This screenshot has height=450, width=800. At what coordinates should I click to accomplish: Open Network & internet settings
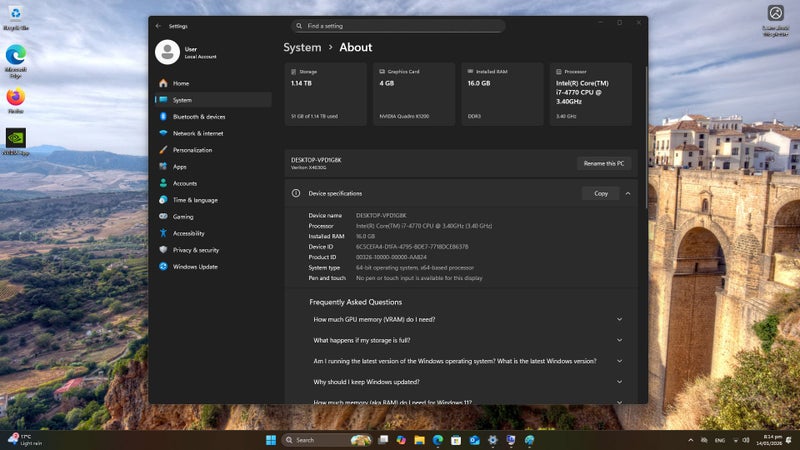tap(213, 133)
